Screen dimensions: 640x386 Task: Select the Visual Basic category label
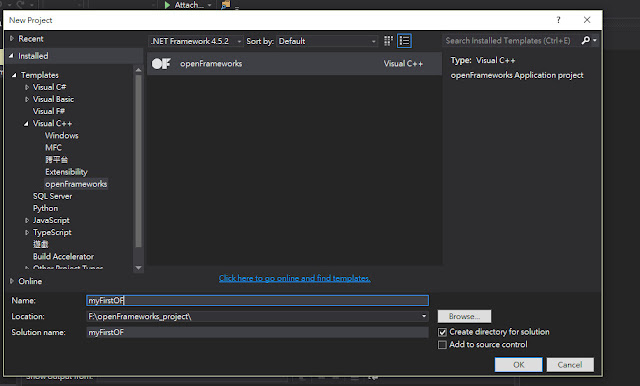pos(53,99)
